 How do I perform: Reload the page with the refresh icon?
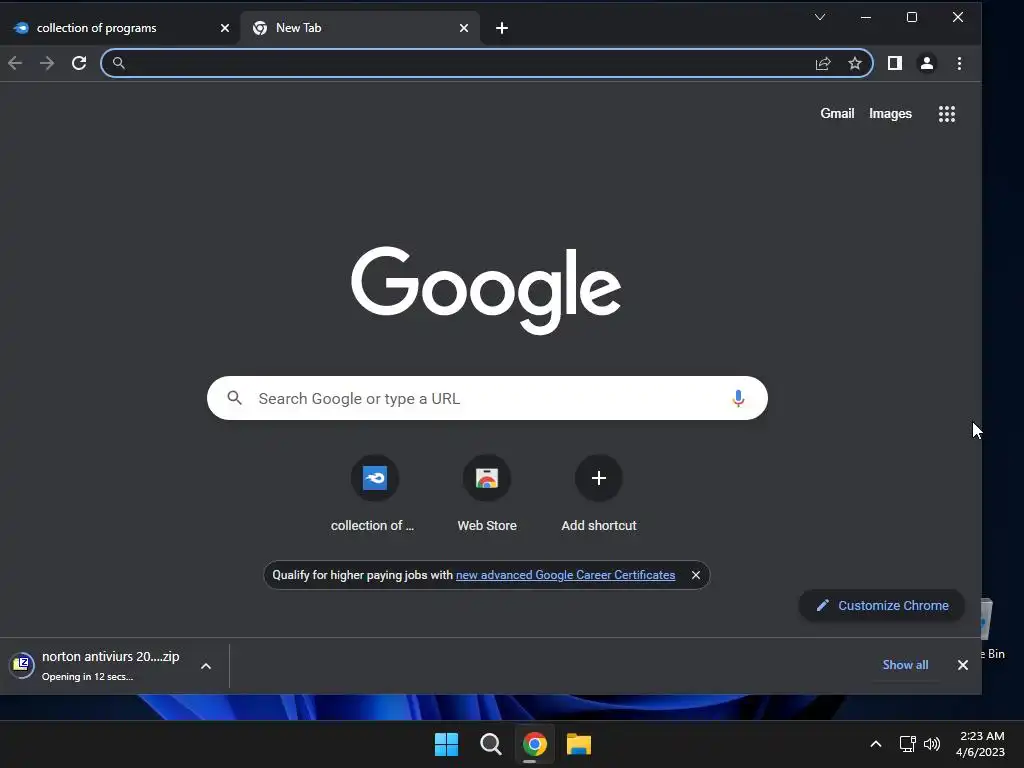(79, 63)
